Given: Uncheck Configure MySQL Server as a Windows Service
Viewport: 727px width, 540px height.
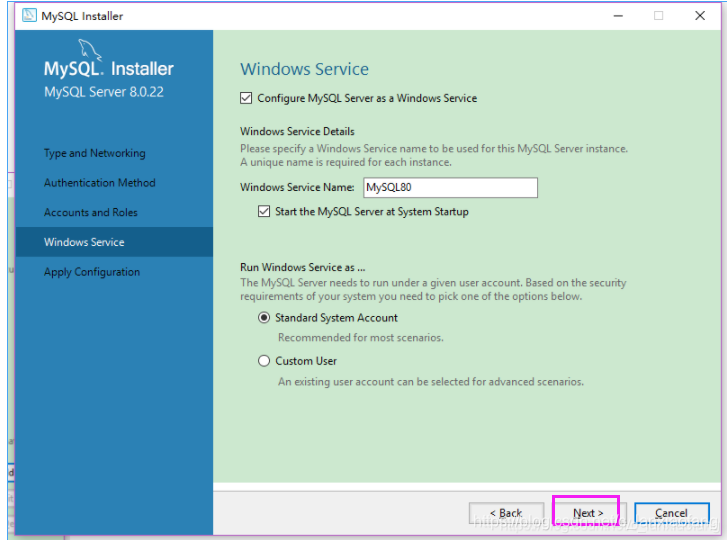Looking at the screenshot, I should pyautogui.click(x=246, y=98).
